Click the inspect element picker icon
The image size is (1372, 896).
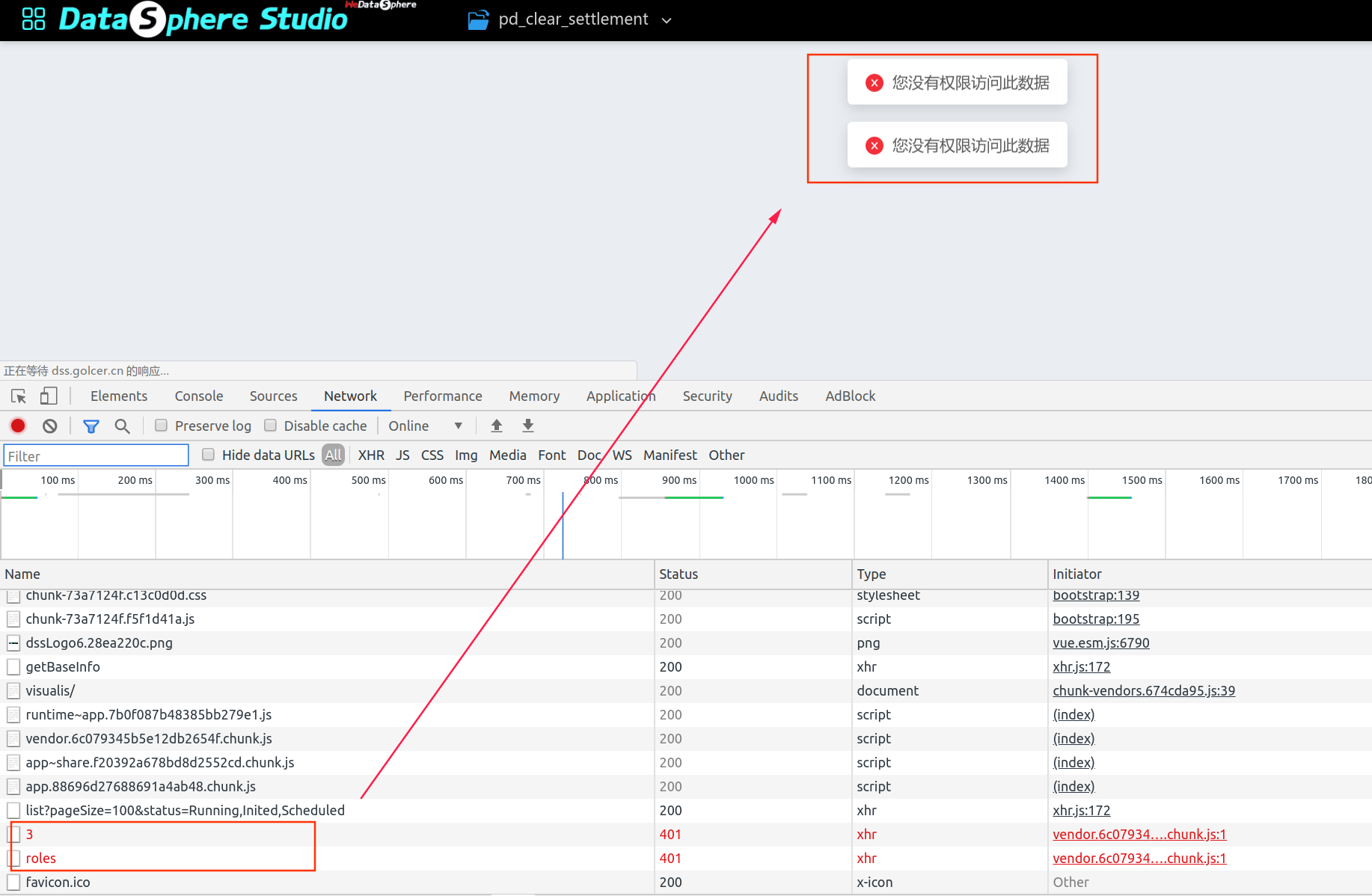click(x=19, y=396)
